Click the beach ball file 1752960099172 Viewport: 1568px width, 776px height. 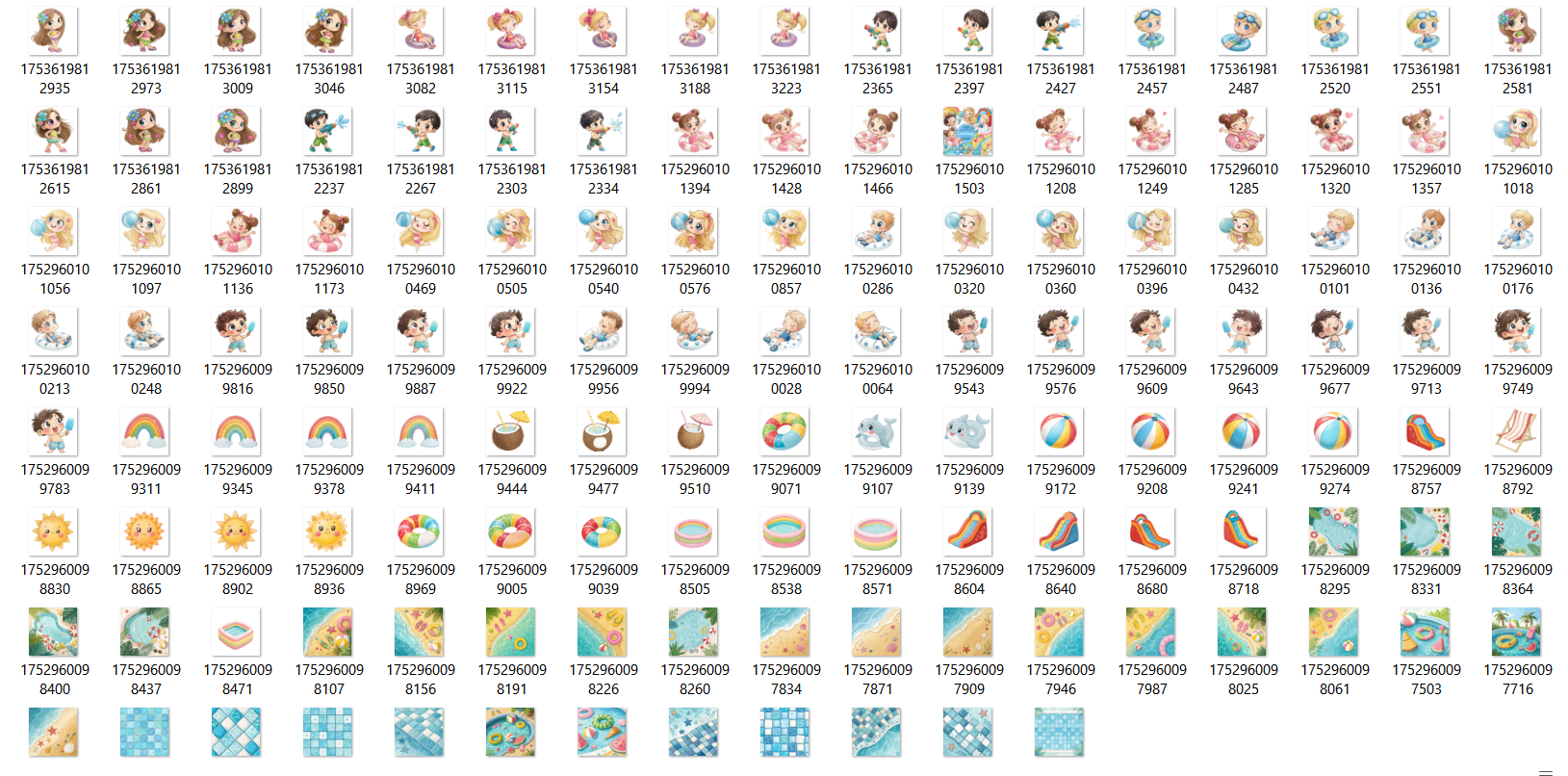pyautogui.click(x=1060, y=432)
